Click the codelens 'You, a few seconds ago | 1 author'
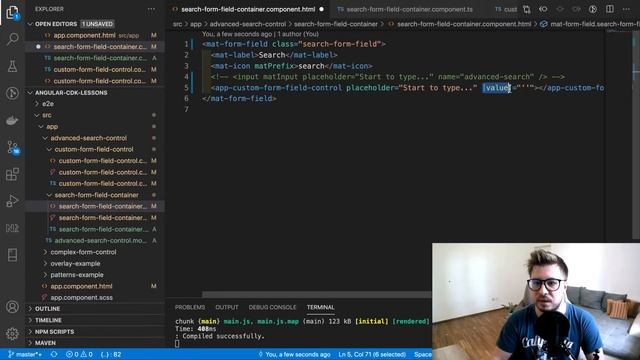The width and height of the screenshot is (640, 360). click(x=260, y=34)
